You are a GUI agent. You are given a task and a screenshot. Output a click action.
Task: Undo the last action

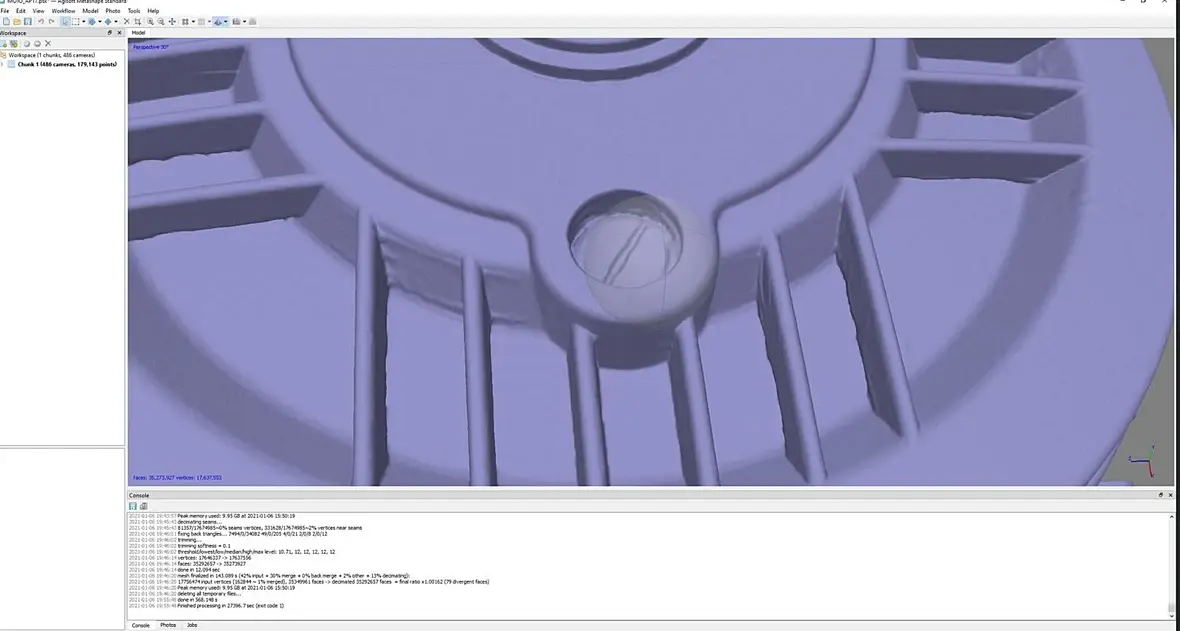click(x=41, y=22)
